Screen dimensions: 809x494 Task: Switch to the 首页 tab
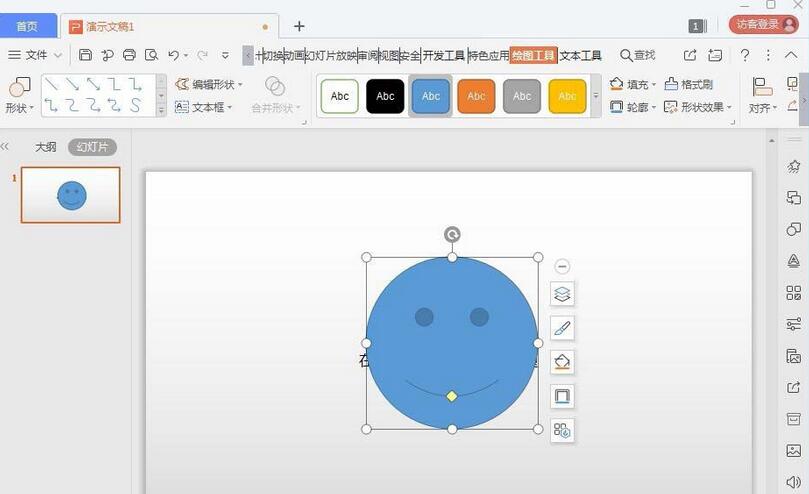[x=28, y=26]
